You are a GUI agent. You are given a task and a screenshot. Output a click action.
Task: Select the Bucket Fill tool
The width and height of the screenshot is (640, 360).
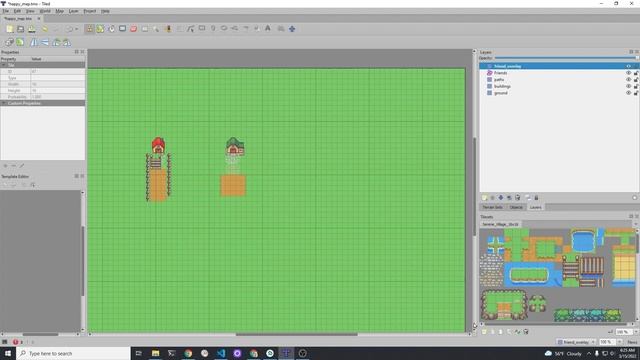click(x=111, y=29)
